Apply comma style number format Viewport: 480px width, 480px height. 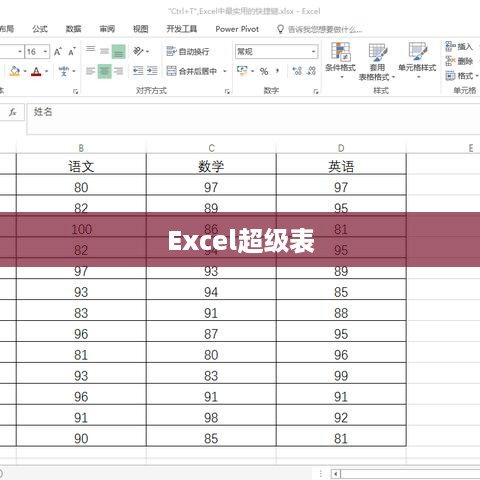pos(277,71)
